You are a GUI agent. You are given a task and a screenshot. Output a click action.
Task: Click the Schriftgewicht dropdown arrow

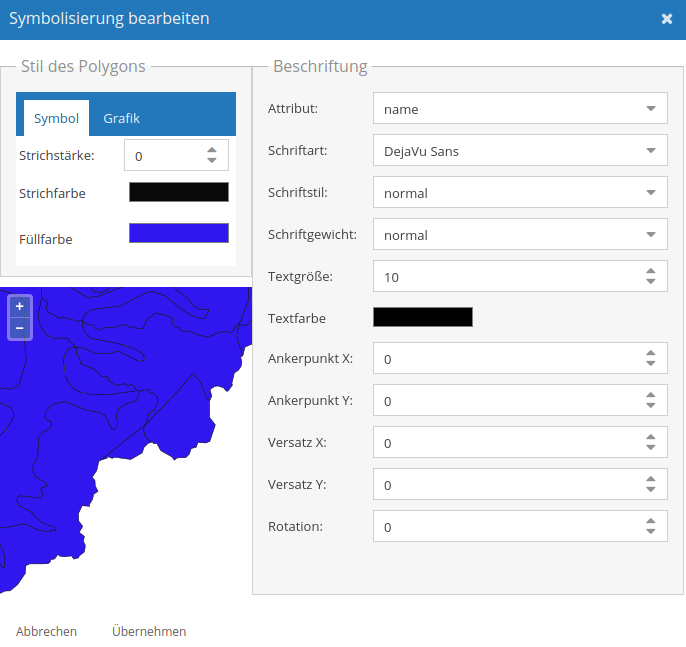click(651, 234)
